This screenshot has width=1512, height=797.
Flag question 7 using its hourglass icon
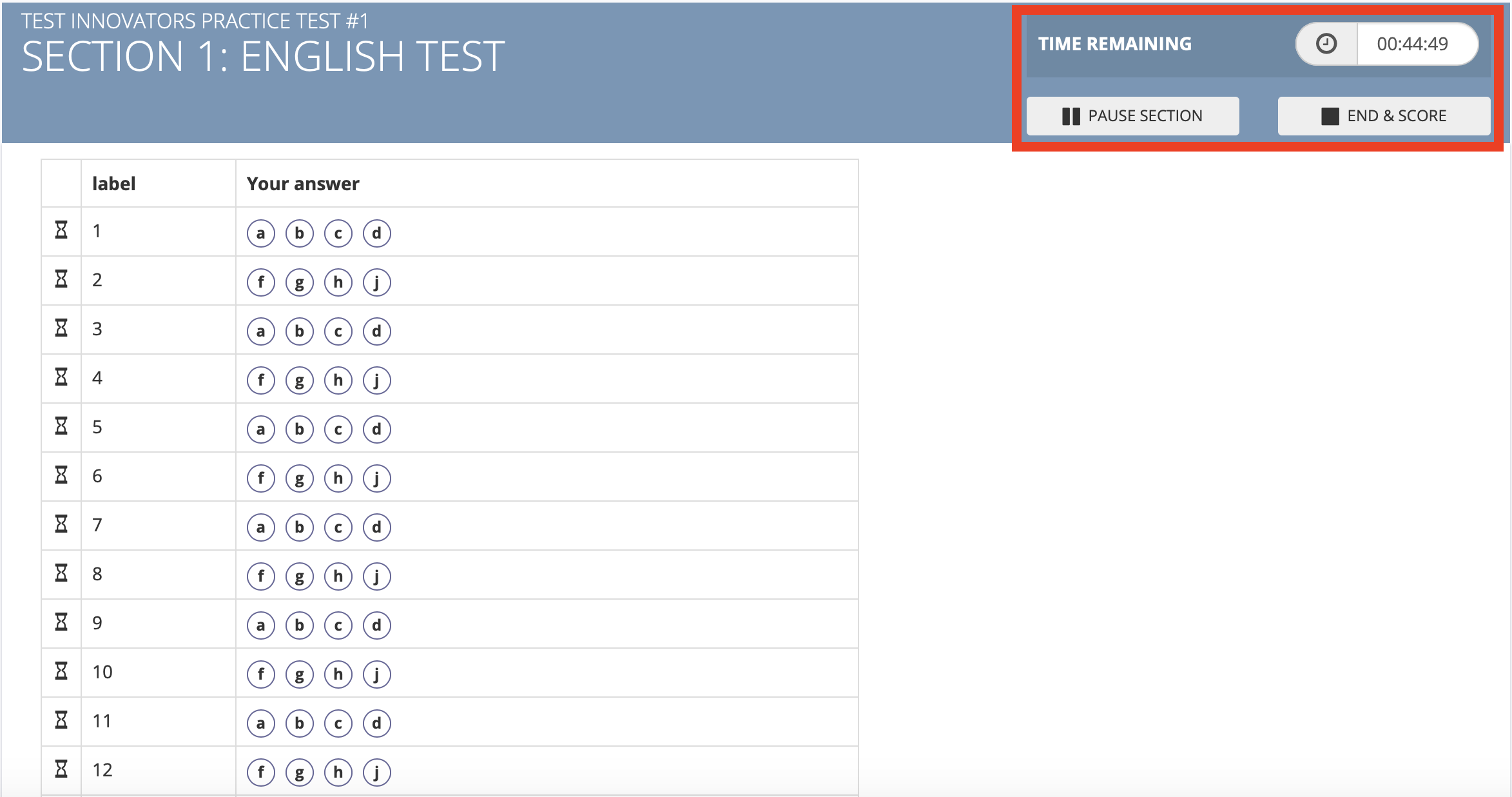(61, 524)
